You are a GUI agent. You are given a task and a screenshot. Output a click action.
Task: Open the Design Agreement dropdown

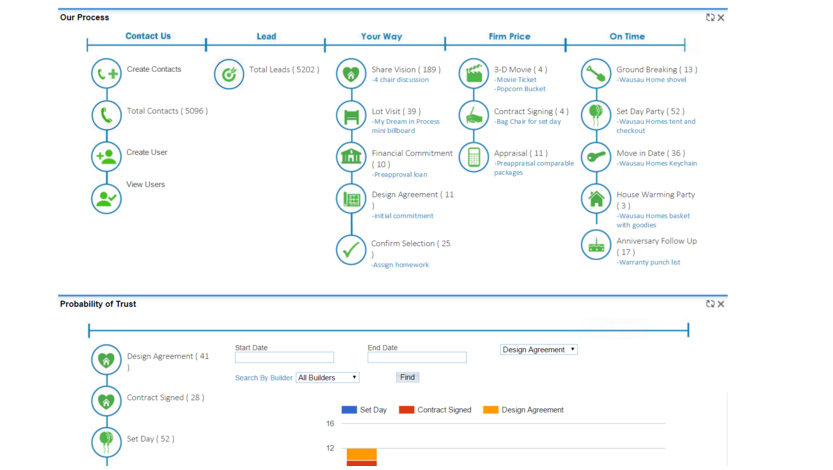pos(539,349)
